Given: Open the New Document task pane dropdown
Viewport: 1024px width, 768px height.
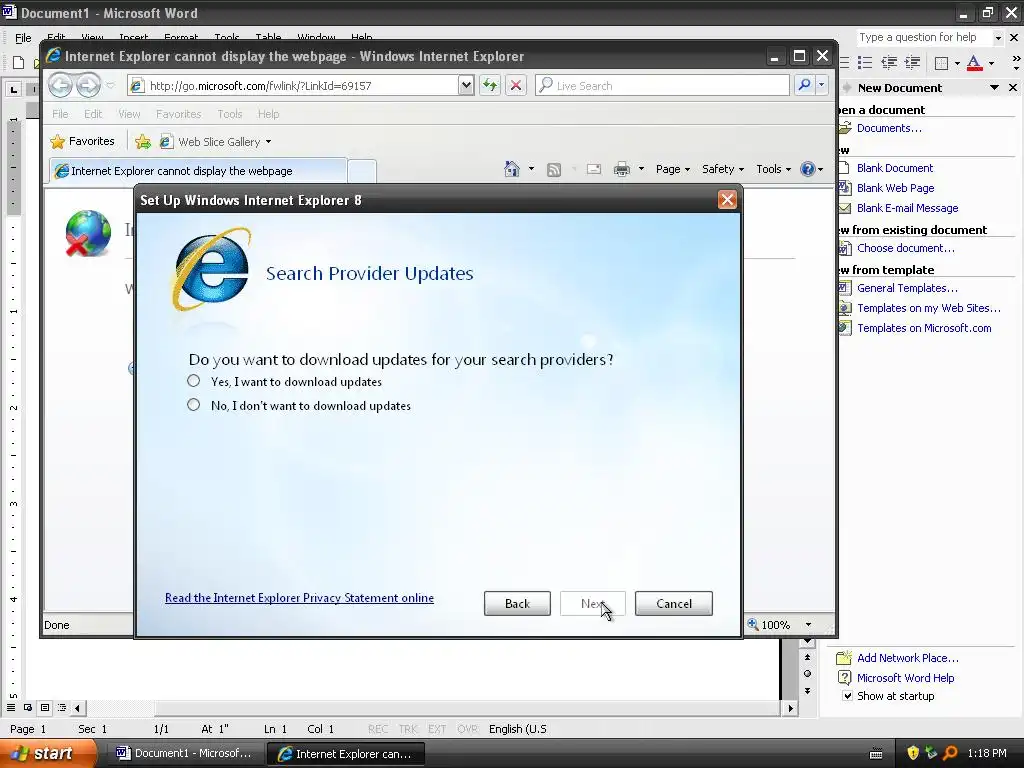Looking at the screenshot, I should point(994,88).
